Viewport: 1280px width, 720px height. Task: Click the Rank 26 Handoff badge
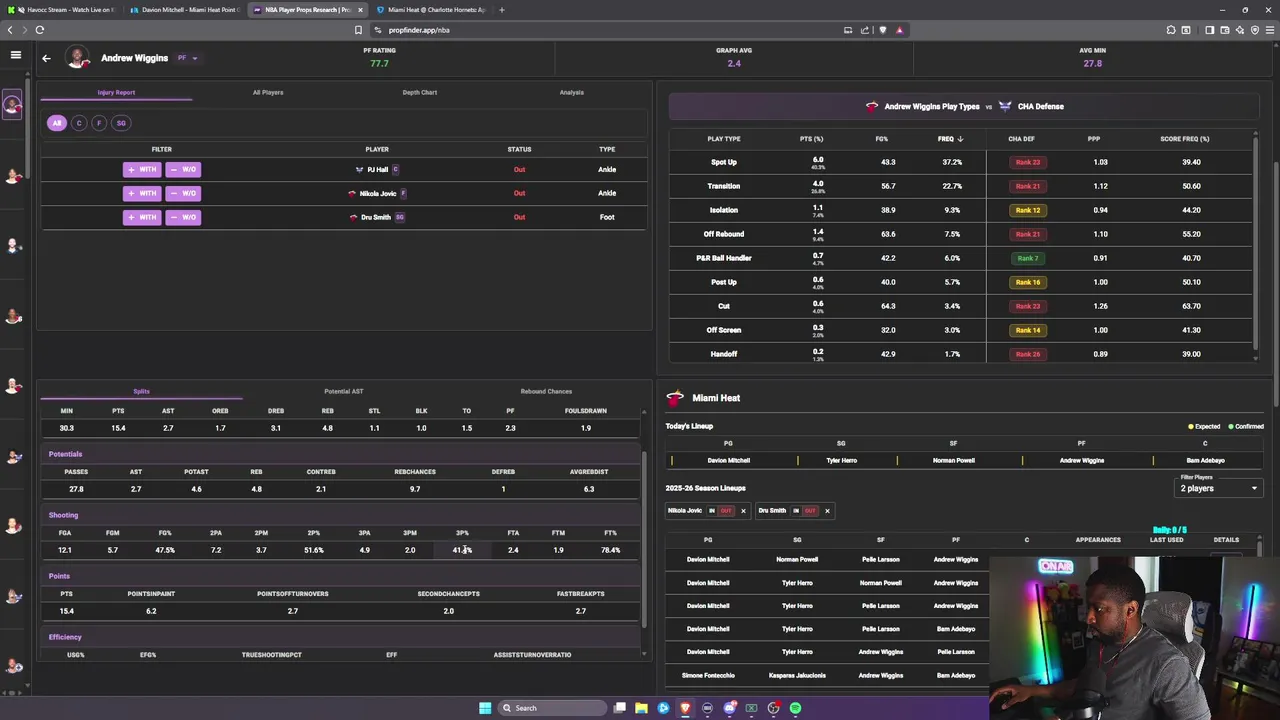[1027, 354]
